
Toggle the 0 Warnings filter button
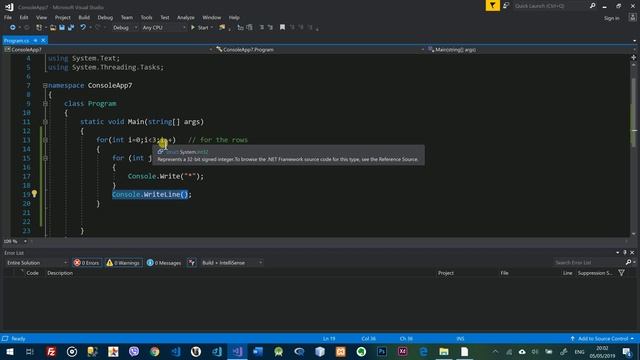pos(123,263)
